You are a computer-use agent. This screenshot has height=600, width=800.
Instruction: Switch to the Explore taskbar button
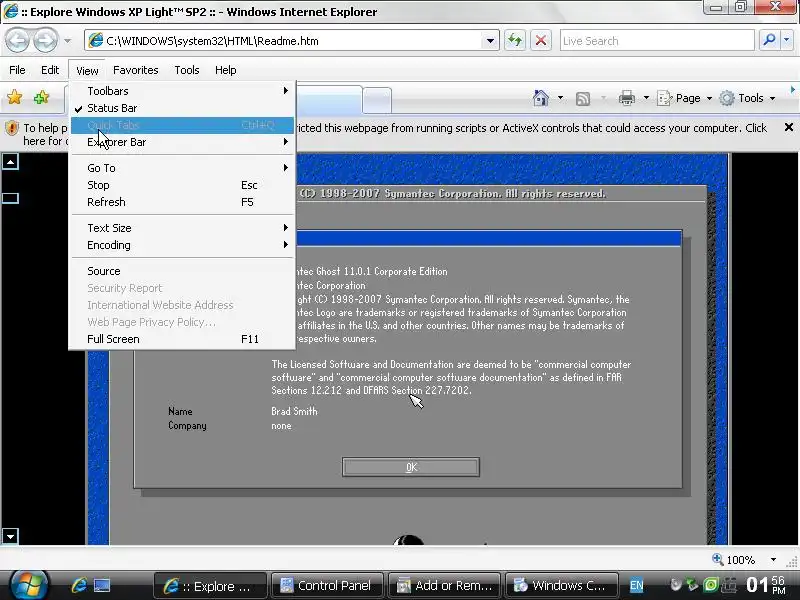click(210, 586)
